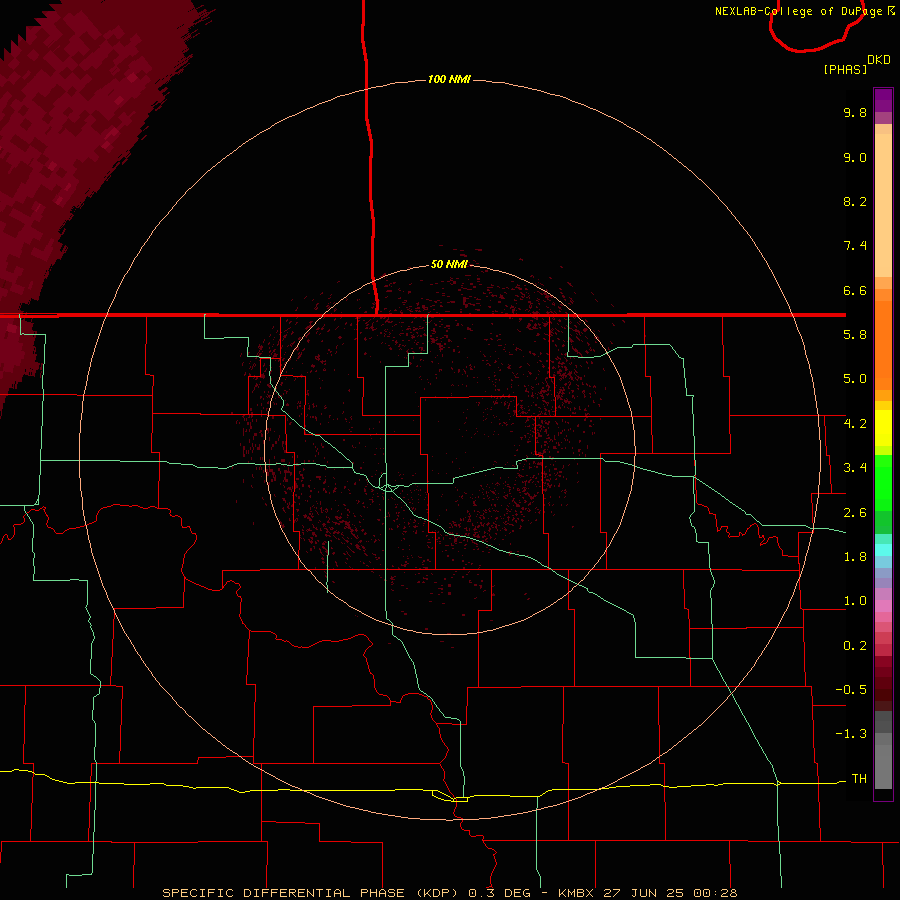Click the 4.2 legend value

click(855, 424)
